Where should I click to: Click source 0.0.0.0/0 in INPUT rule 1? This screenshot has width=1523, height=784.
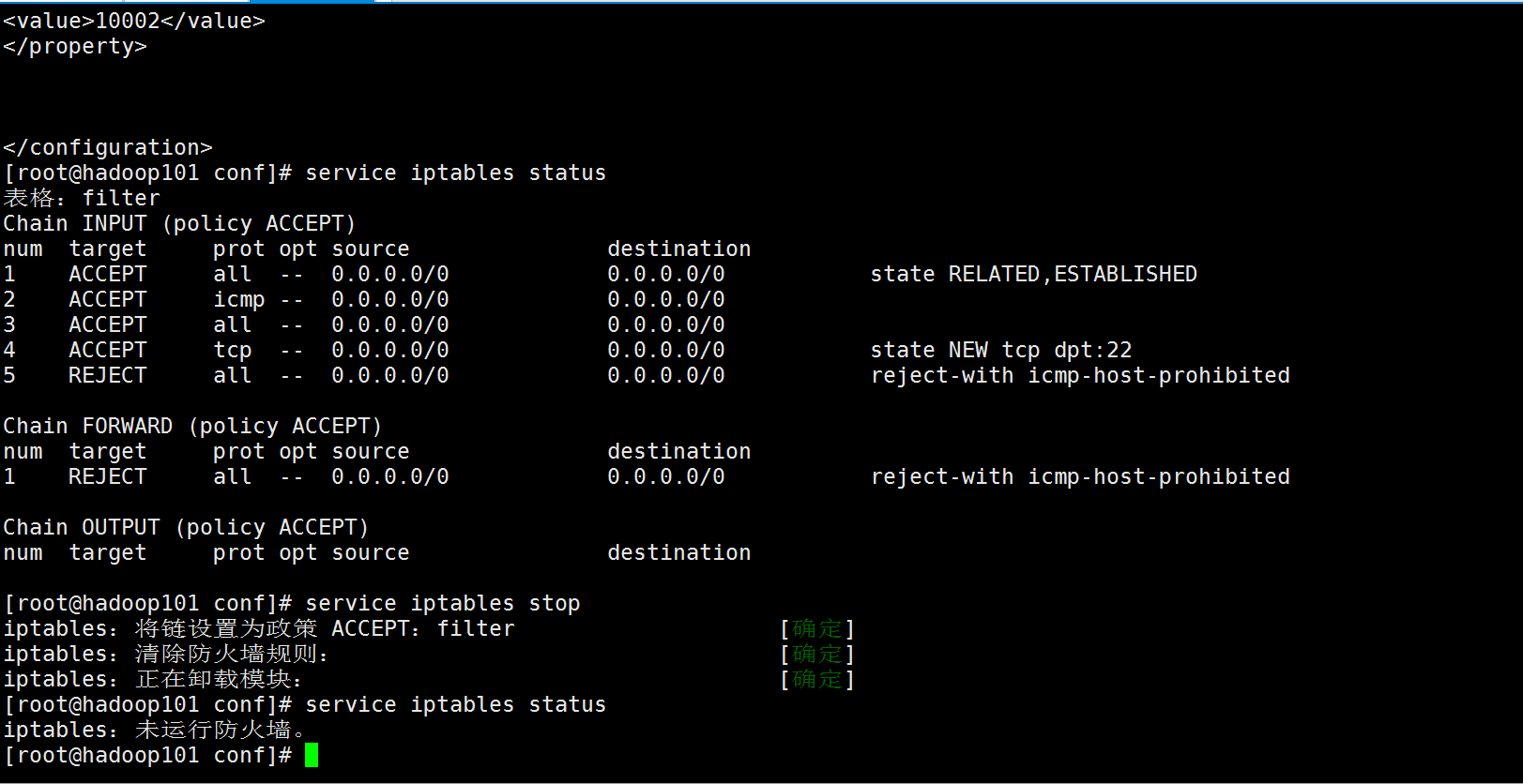390,274
